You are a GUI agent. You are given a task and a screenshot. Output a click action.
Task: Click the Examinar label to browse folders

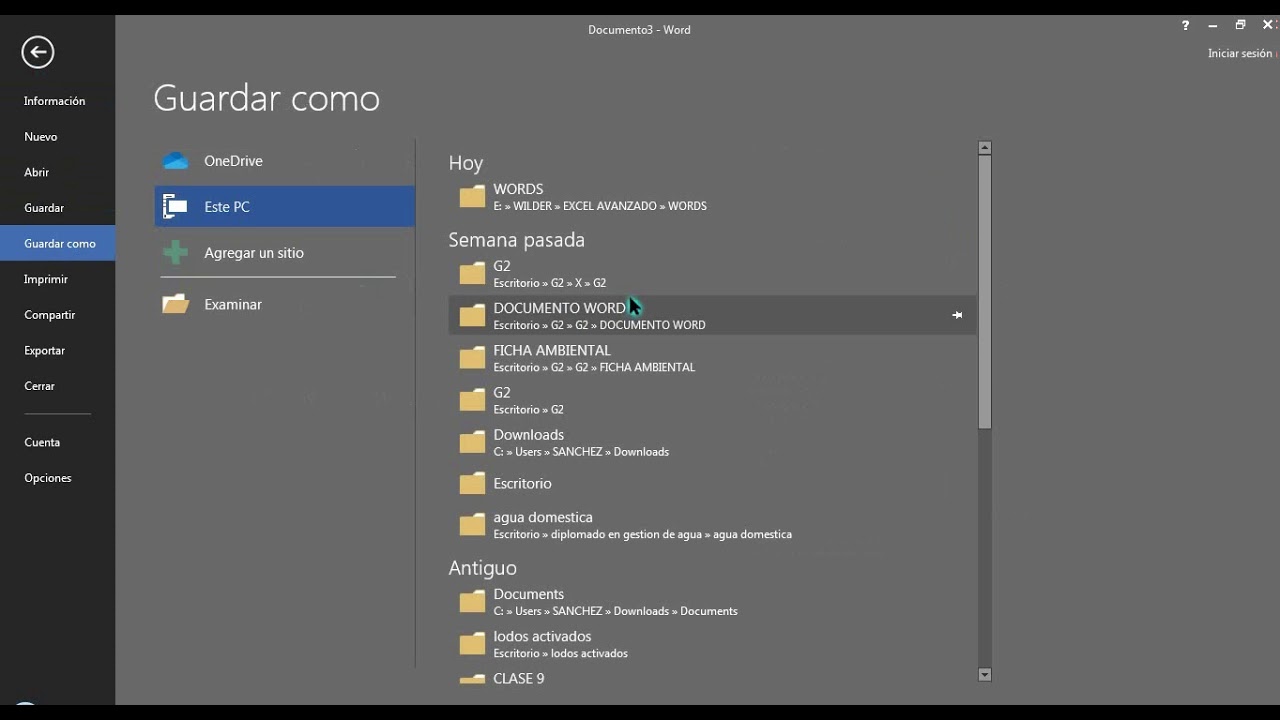(233, 304)
